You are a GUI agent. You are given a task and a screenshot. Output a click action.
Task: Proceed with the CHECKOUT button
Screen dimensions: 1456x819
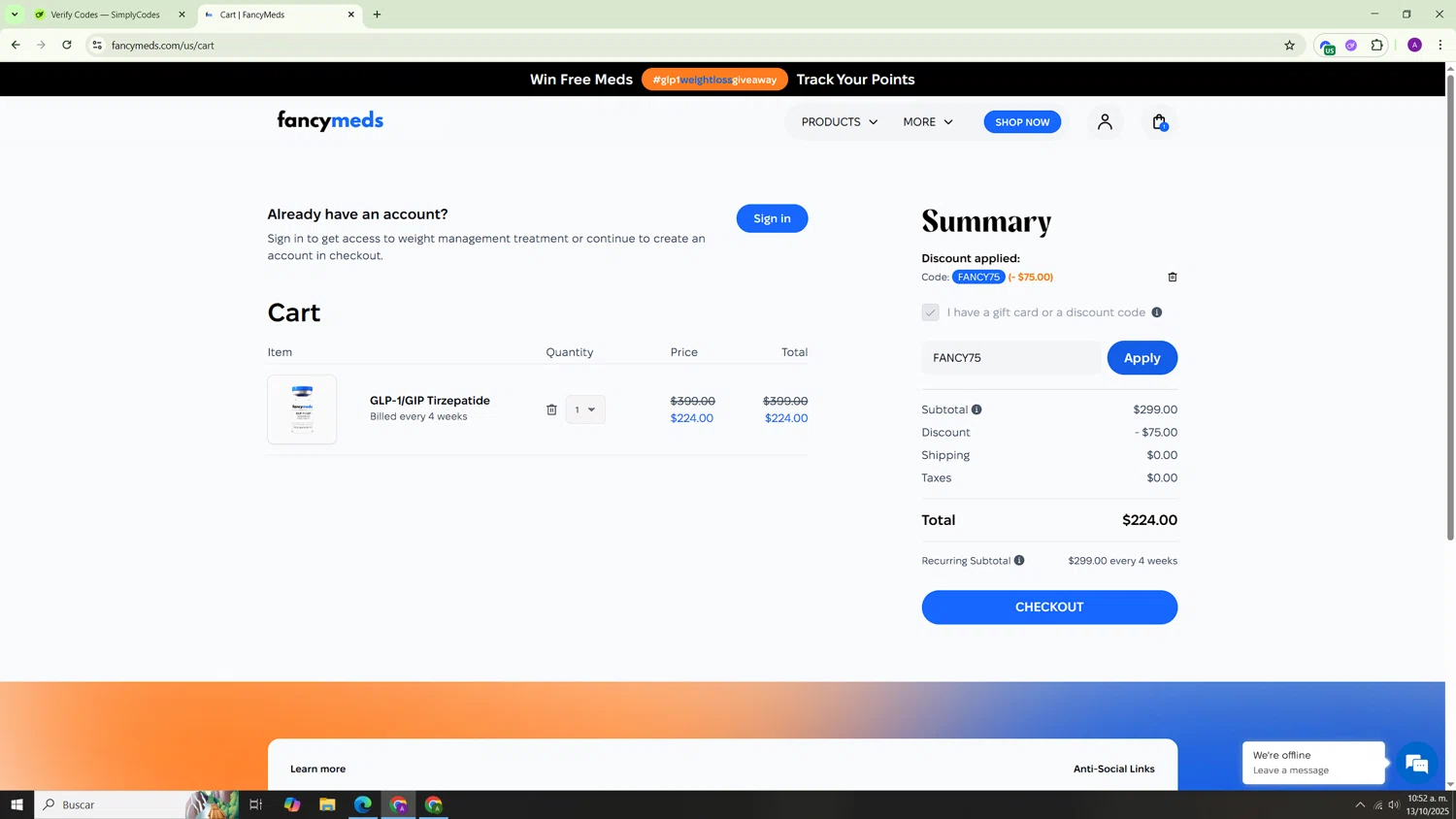point(1049,607)
